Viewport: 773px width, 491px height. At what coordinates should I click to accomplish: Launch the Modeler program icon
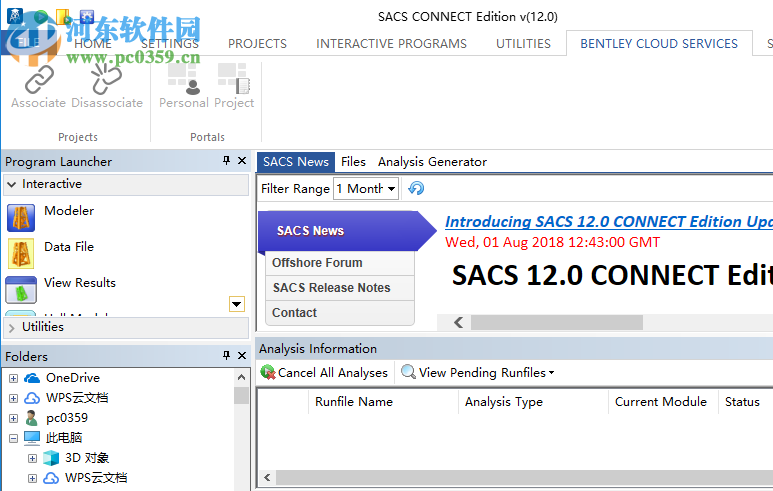click(x=21, y=218)
